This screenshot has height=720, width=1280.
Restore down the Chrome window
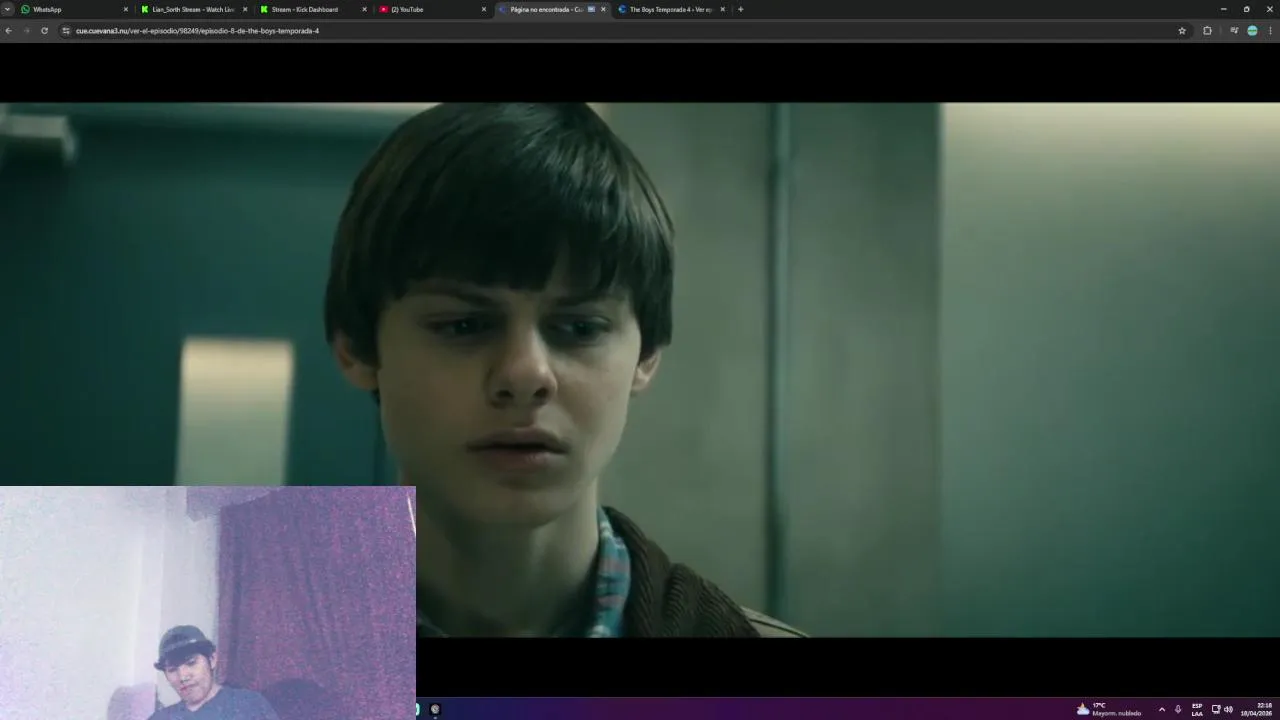(1246, 9)
